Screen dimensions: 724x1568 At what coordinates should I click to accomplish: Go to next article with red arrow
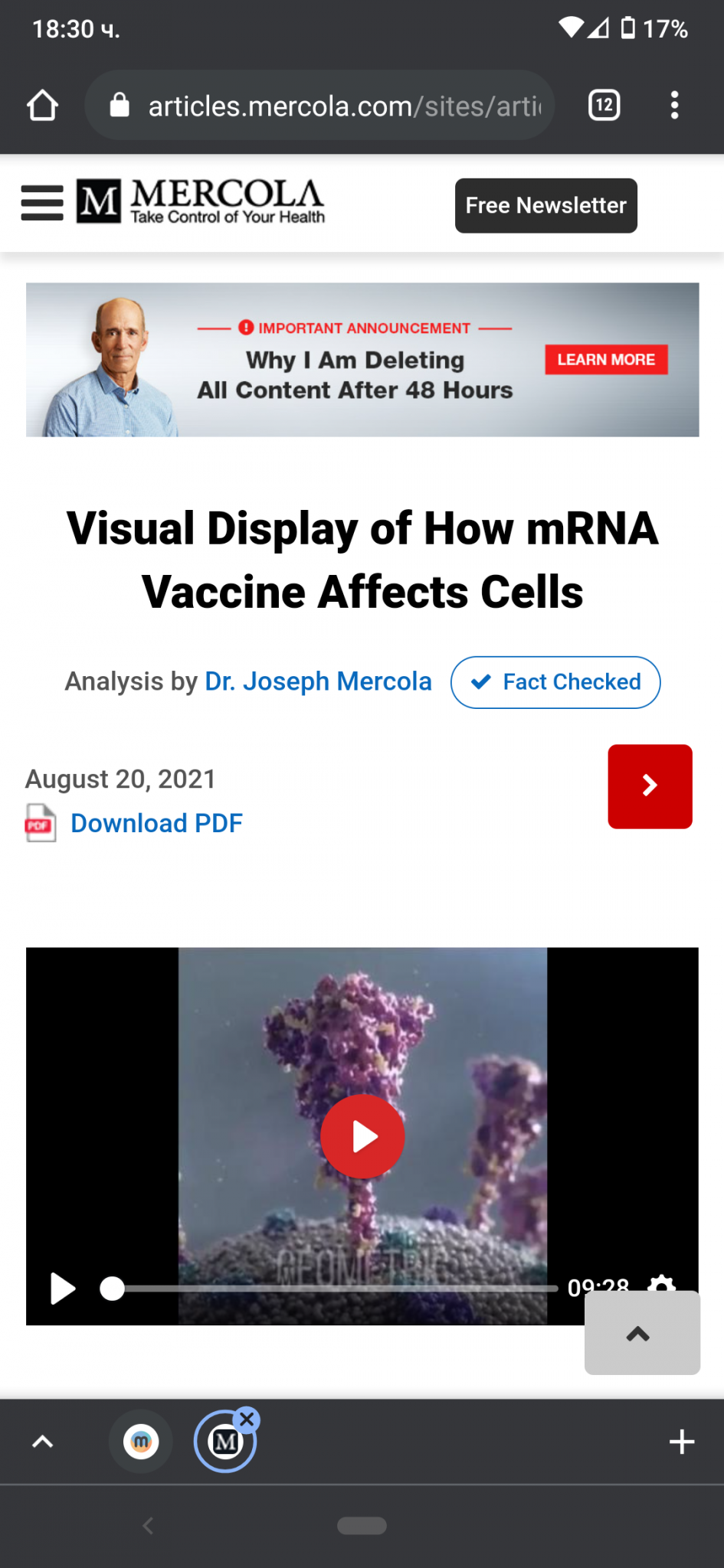point(650,786)
